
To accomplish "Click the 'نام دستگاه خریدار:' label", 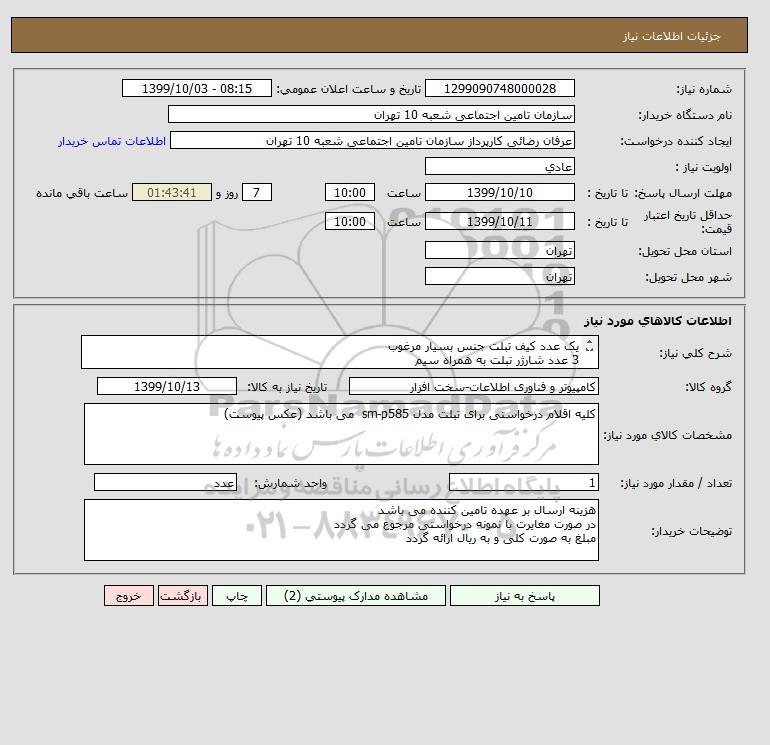I will 685,115.
